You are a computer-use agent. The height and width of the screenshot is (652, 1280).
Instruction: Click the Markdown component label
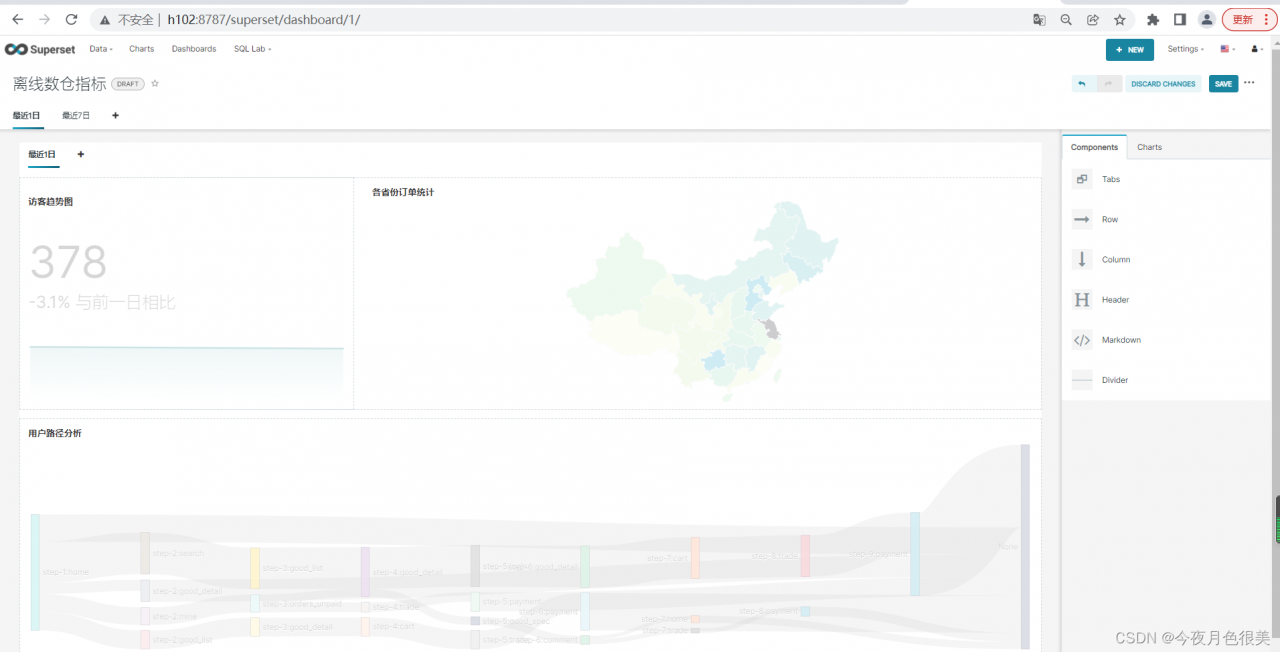1121,340
